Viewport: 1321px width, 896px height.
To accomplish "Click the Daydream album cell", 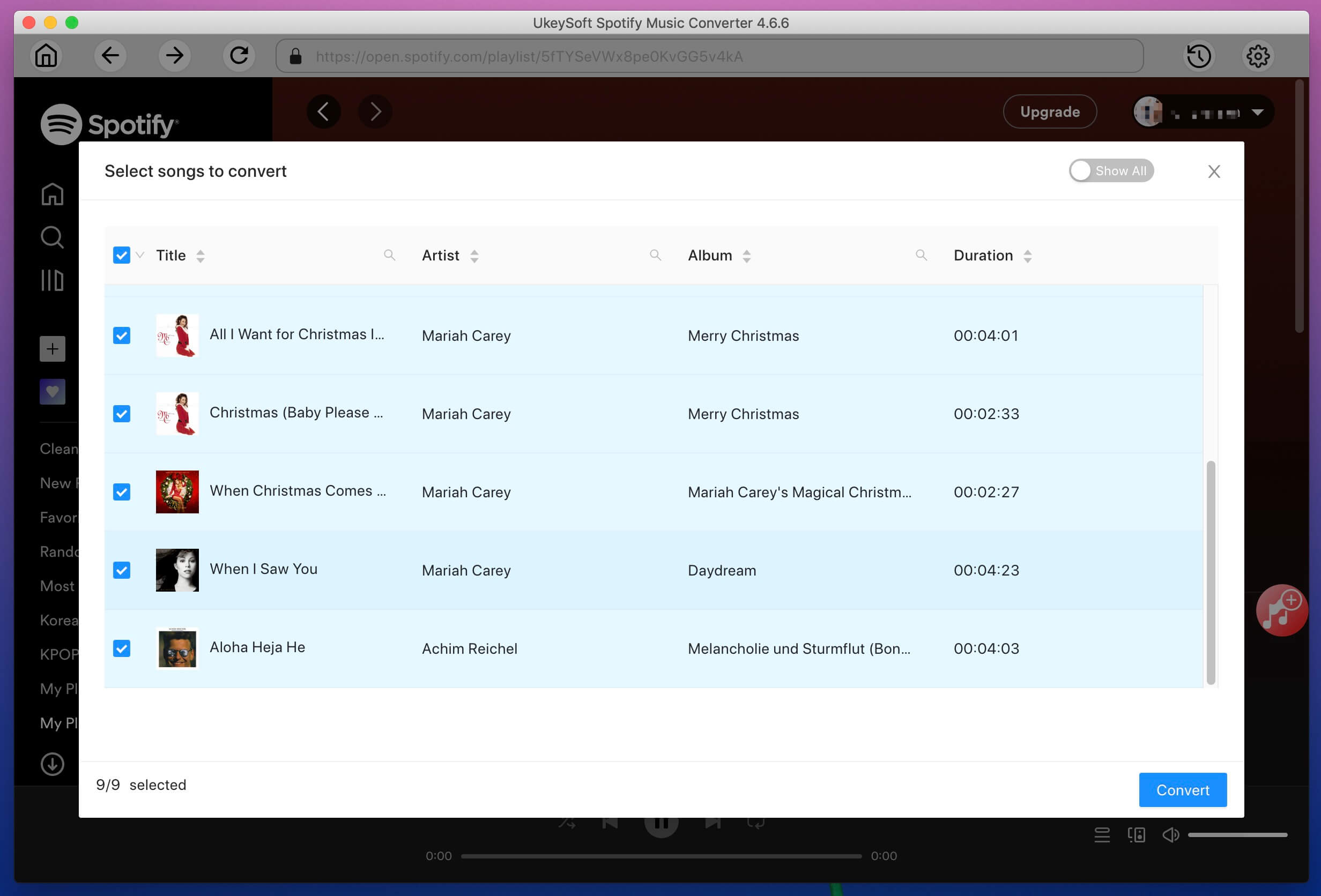I will pyautogui.click(x=722, y=570).
